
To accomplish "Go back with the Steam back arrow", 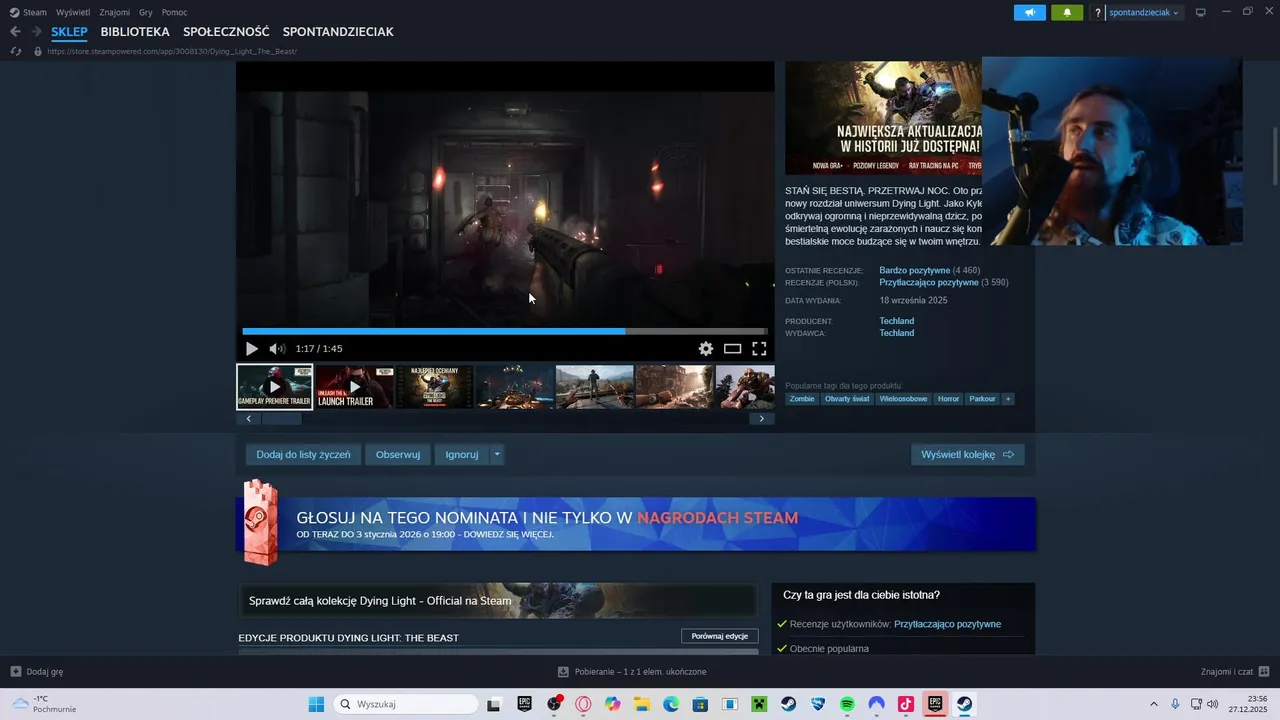I will click(15, 32).
